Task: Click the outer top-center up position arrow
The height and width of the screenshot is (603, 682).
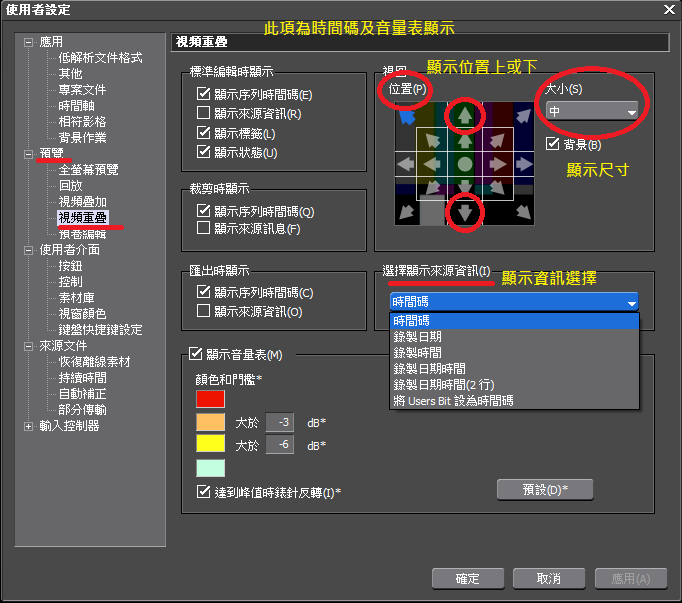Action: [465, 115]
